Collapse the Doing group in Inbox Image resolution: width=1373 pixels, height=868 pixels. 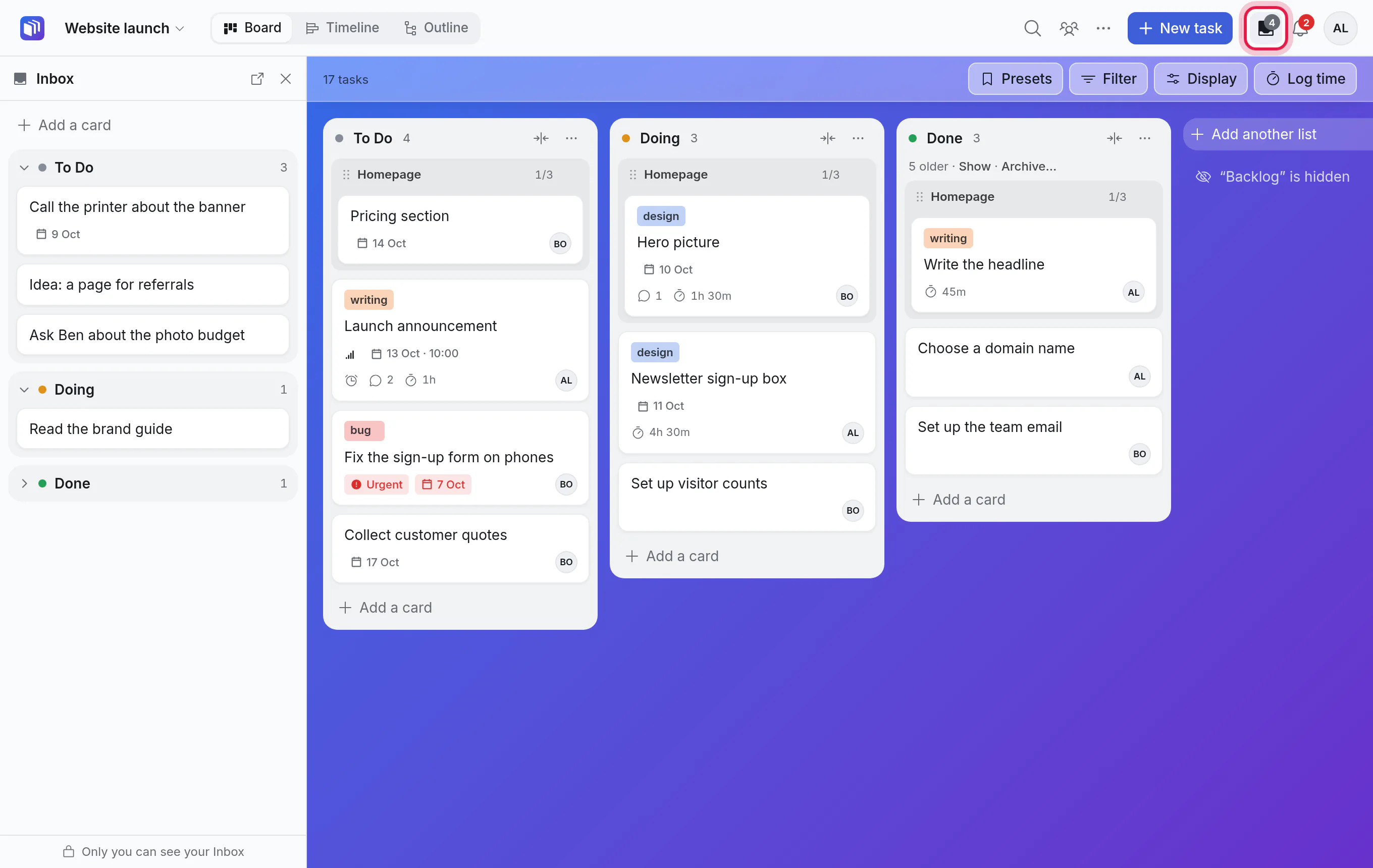coord(24,390)
